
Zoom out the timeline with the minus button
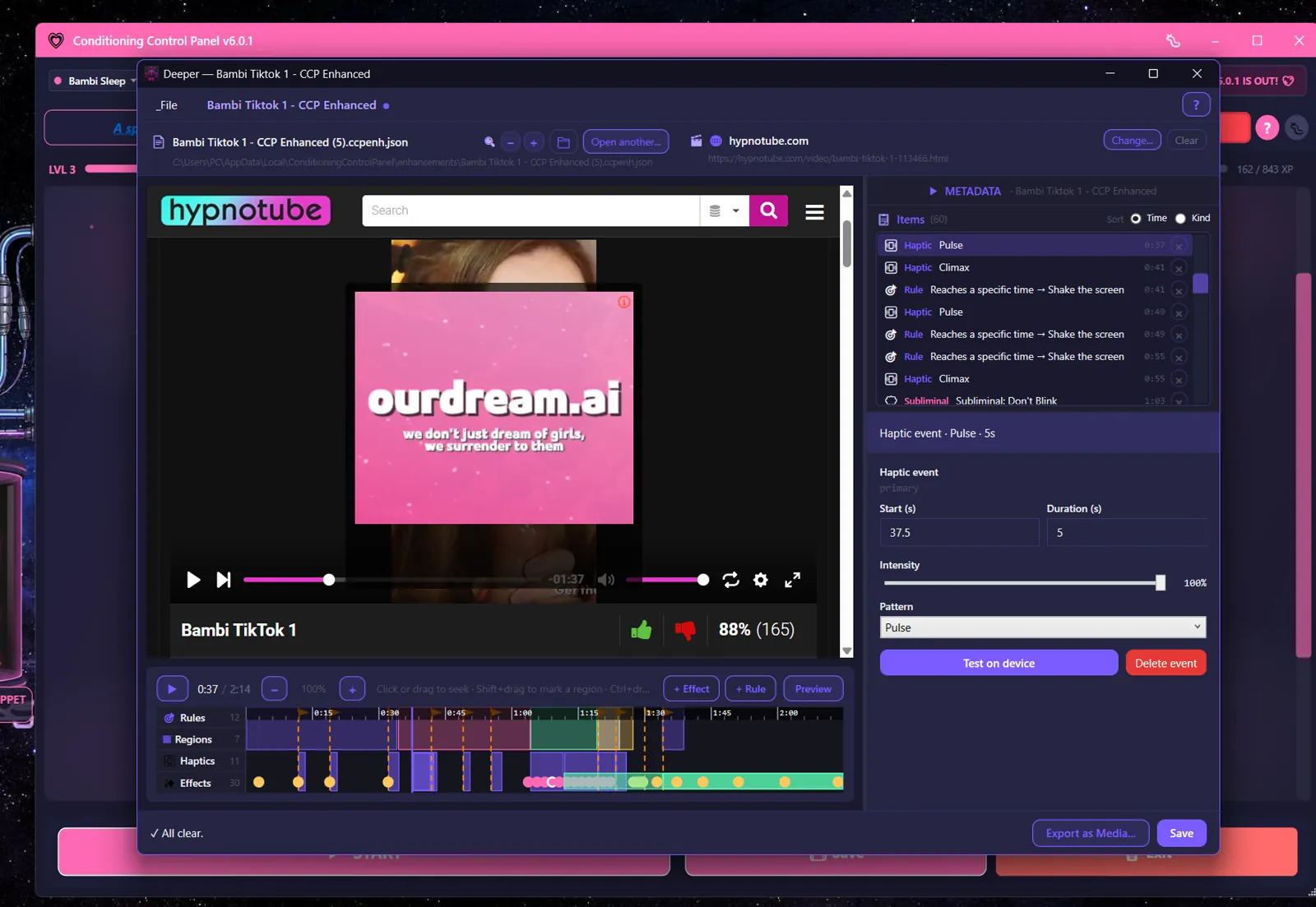(x=275, y=689)
